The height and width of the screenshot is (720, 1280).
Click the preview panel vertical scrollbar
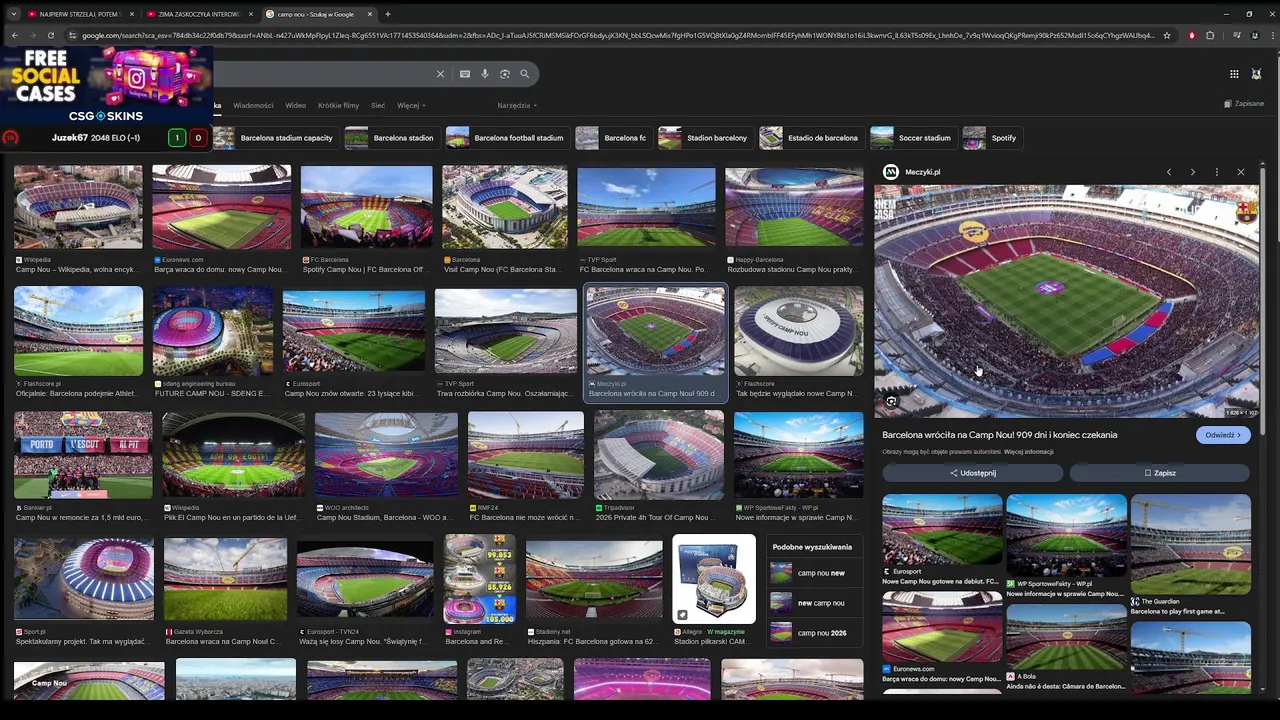click(x=1263, y=300)
